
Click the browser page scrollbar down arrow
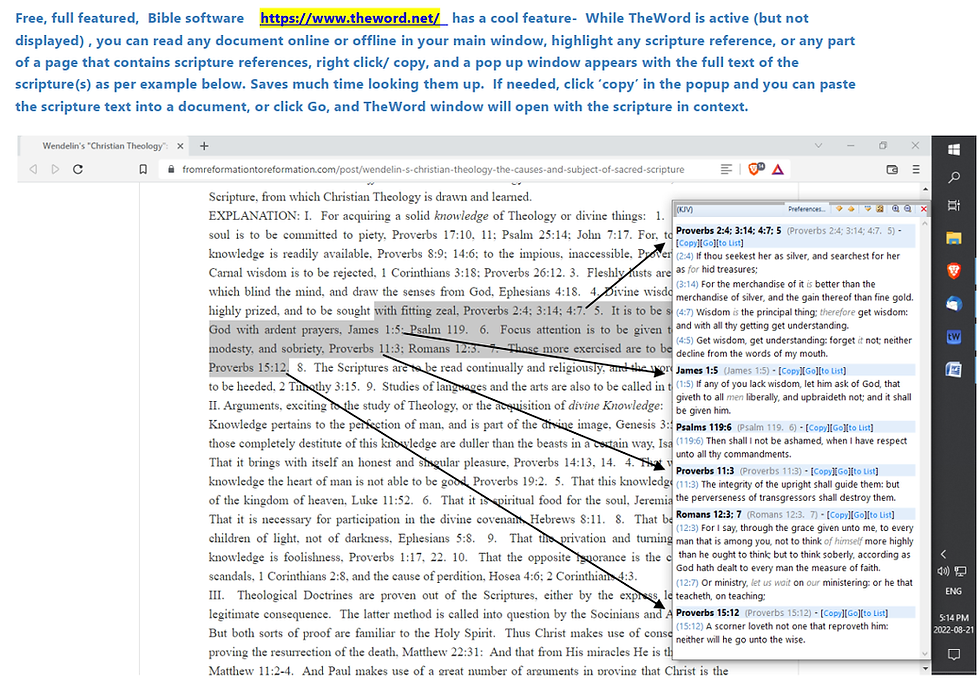(x=925, y=669)
